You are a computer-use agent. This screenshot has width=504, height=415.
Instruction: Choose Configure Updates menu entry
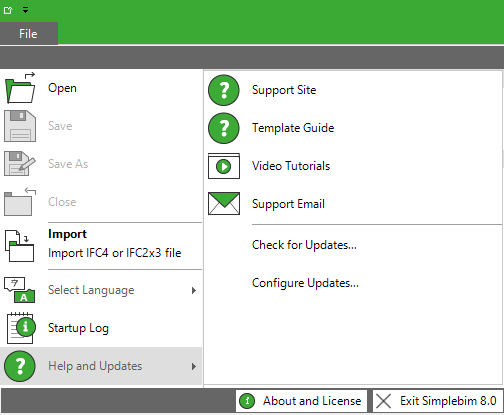pyautogui.click(x=305, y=283)
